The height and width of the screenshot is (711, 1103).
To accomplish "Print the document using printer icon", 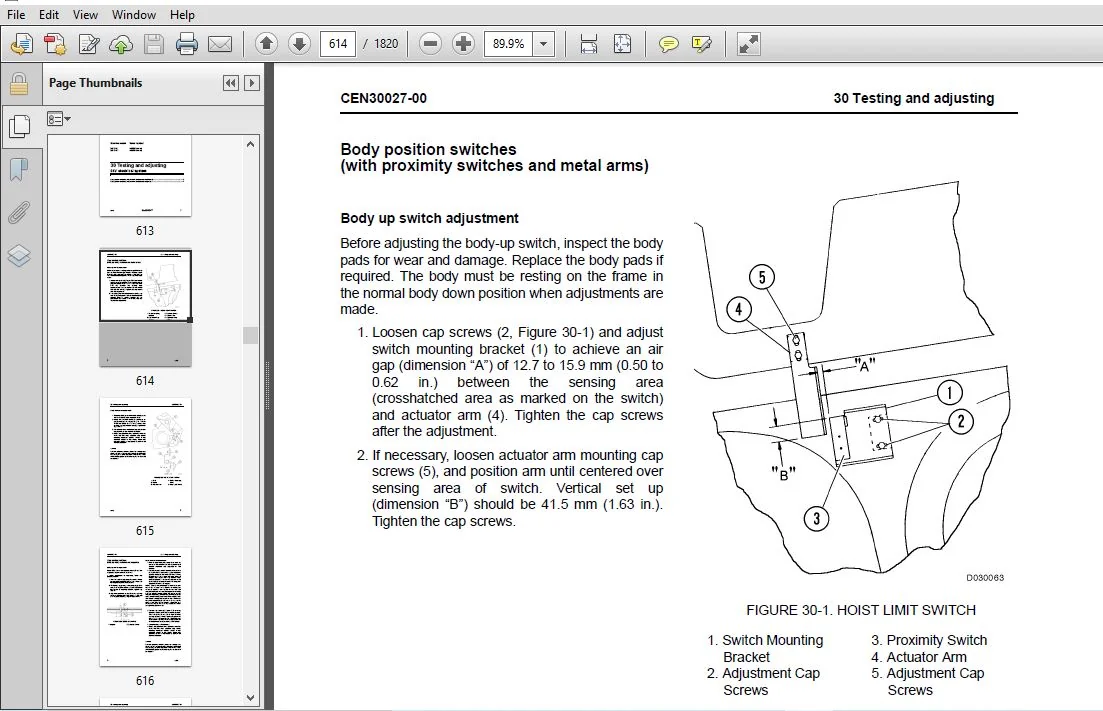I will pyautogui.click(x=187, y=44).
